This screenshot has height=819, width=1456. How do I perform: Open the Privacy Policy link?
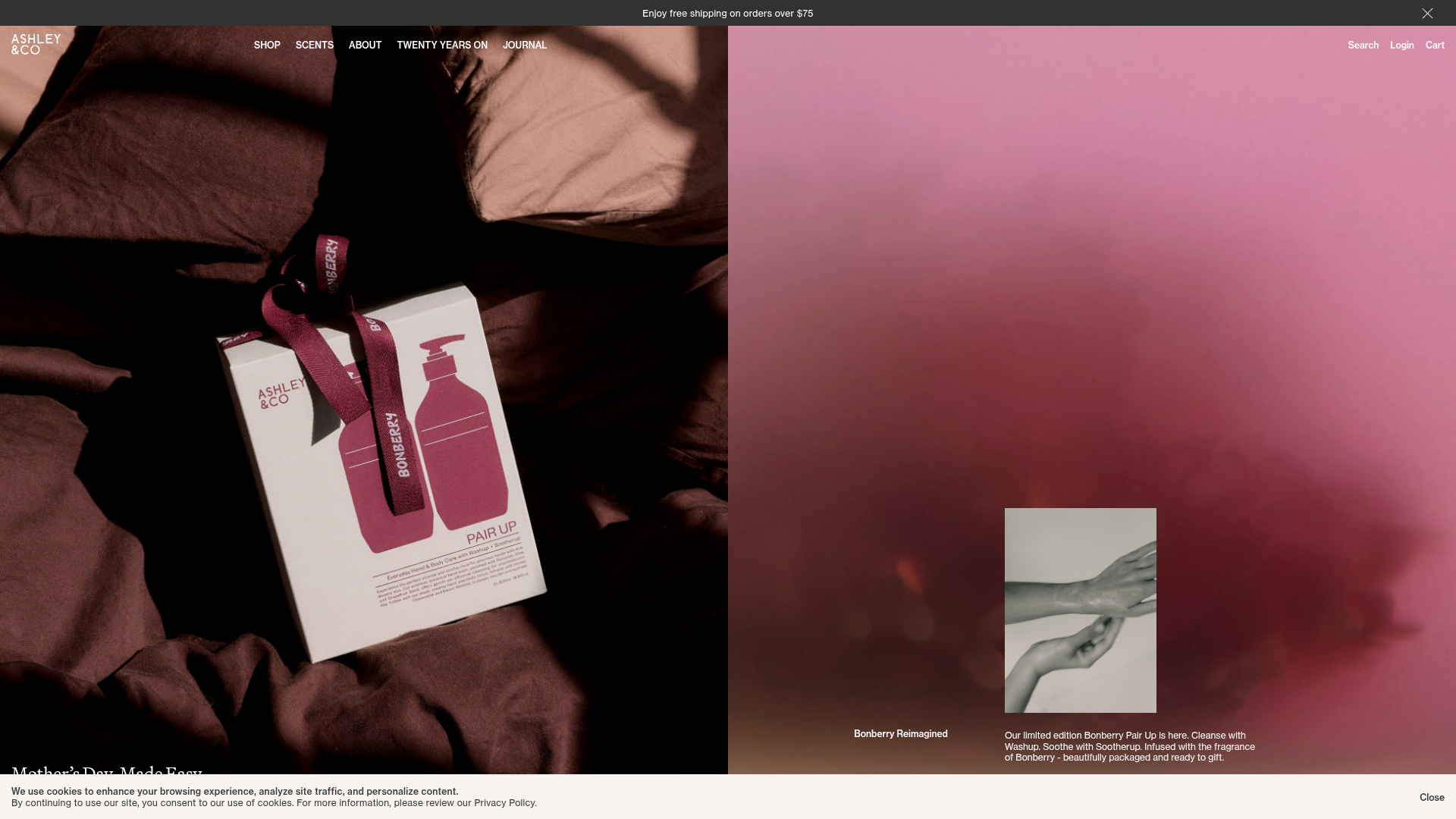tap(504, 803)
